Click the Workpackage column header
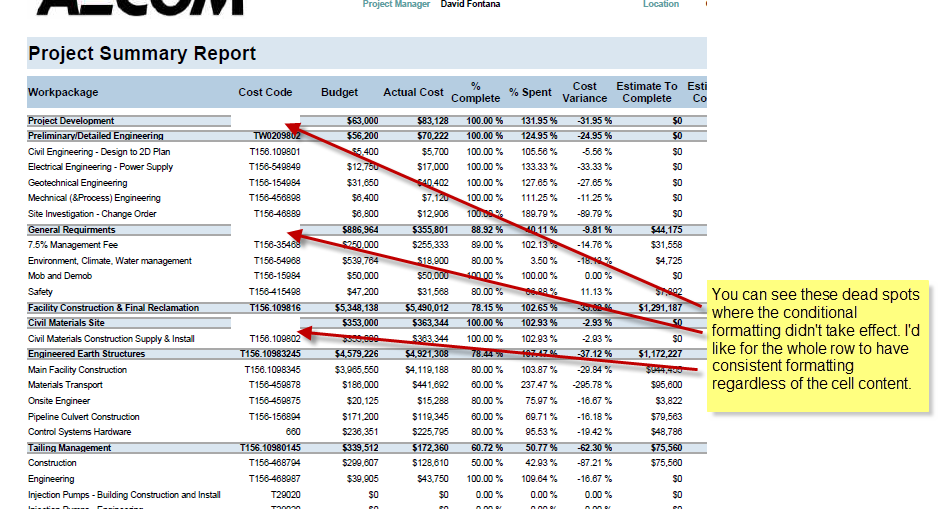Viewport: 947px width, 509px height. (63, 92)
